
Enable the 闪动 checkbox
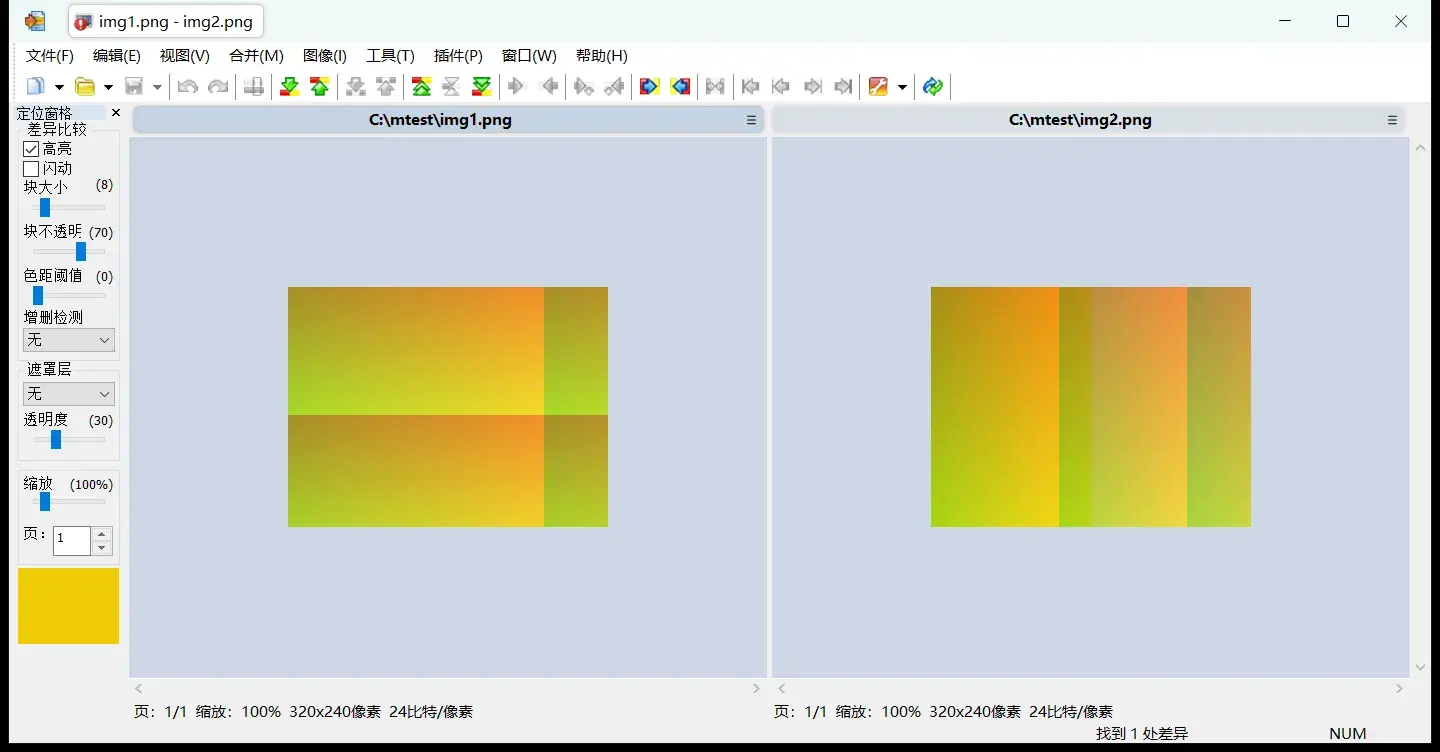click(31, 169)
